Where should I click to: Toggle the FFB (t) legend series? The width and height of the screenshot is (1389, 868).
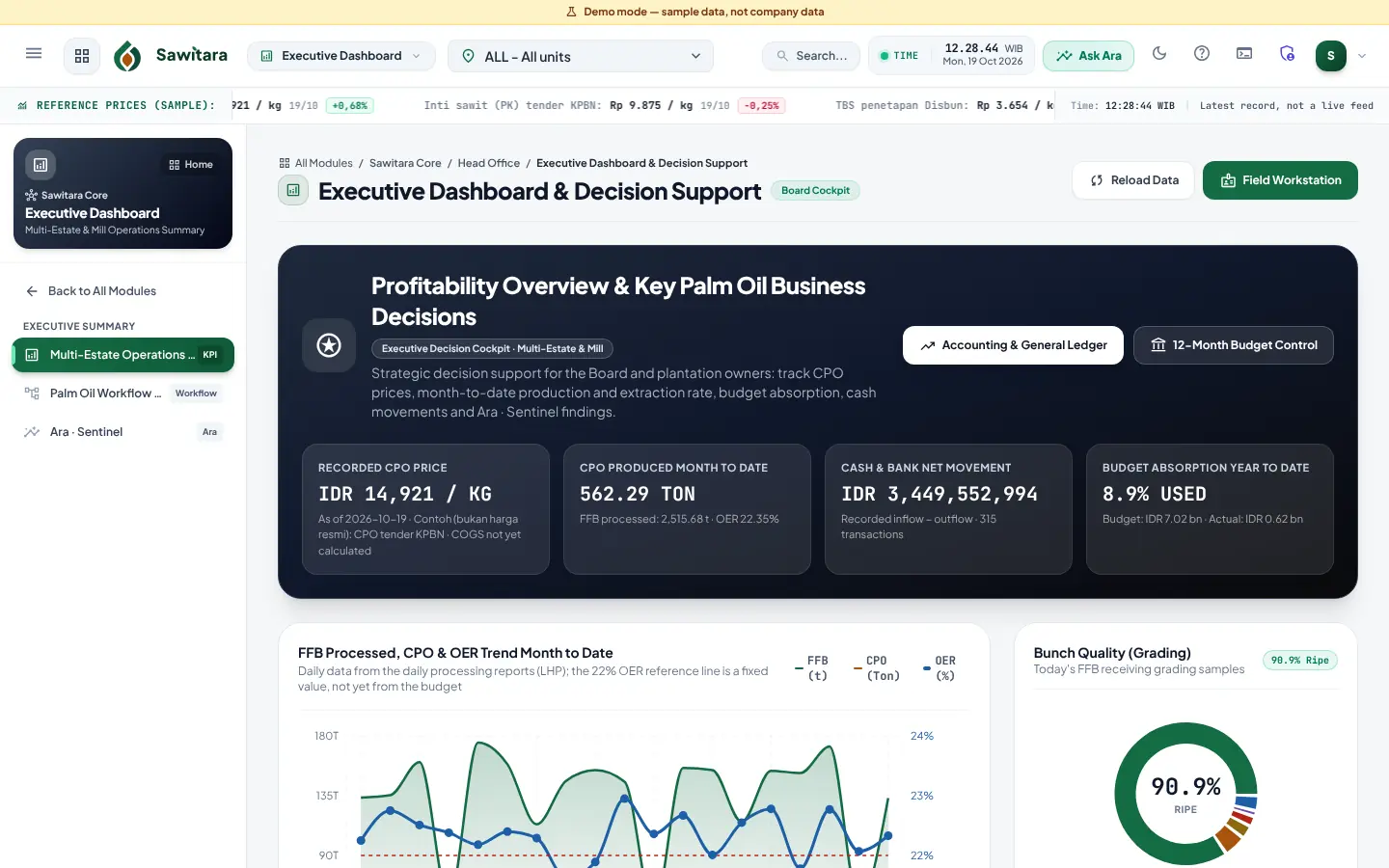point(812,668)
